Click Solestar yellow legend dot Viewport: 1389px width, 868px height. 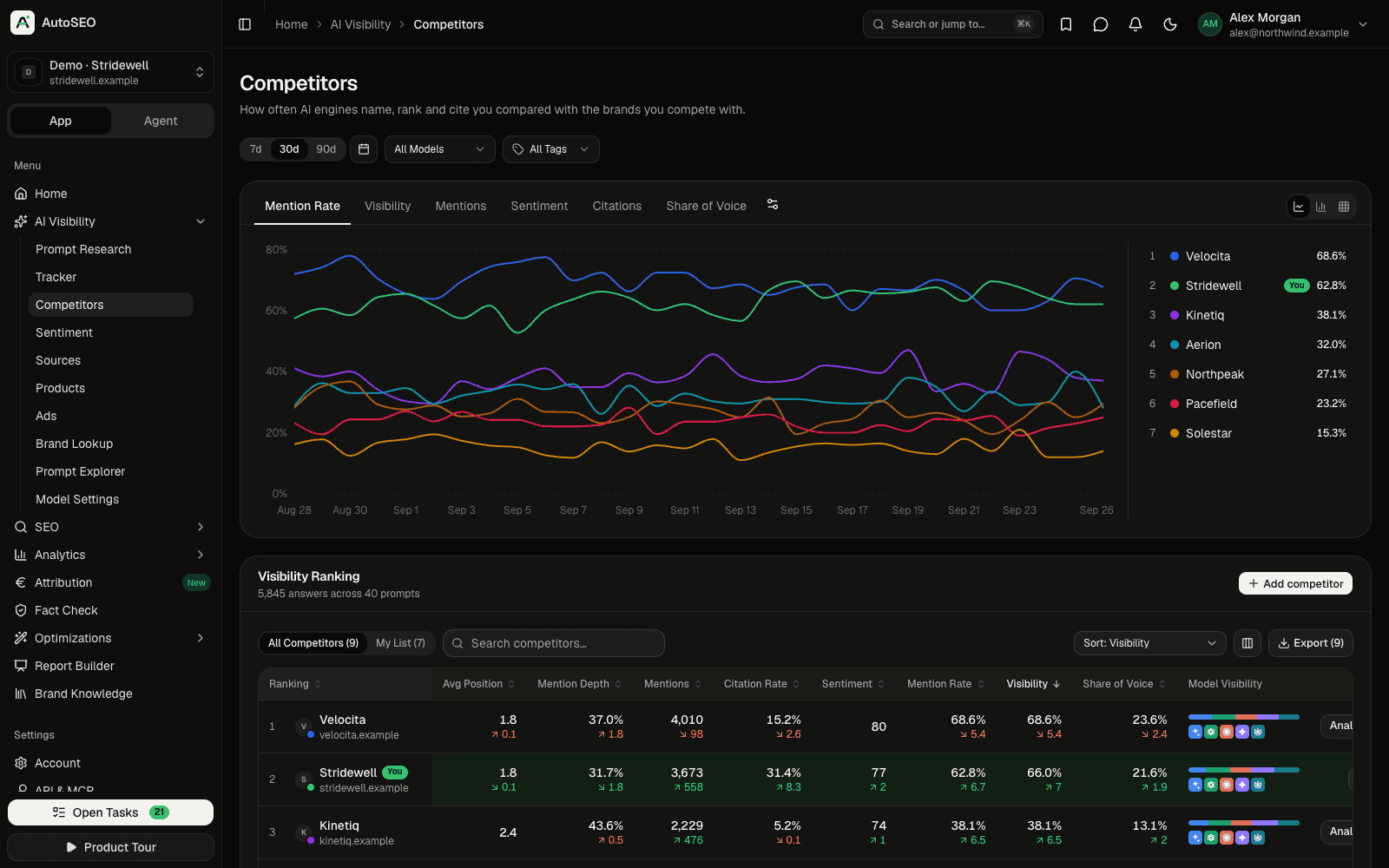[x=1175, y=433]
